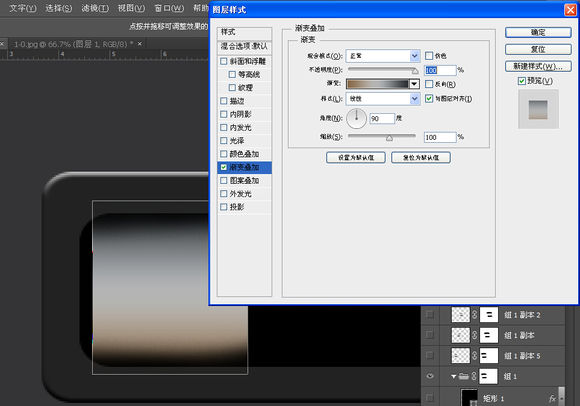Image resolution: width=580 pixels, height=406 pixels.
Task: Click the fx icon on 矩形 1 layer
Action: (x=552, y=398)
